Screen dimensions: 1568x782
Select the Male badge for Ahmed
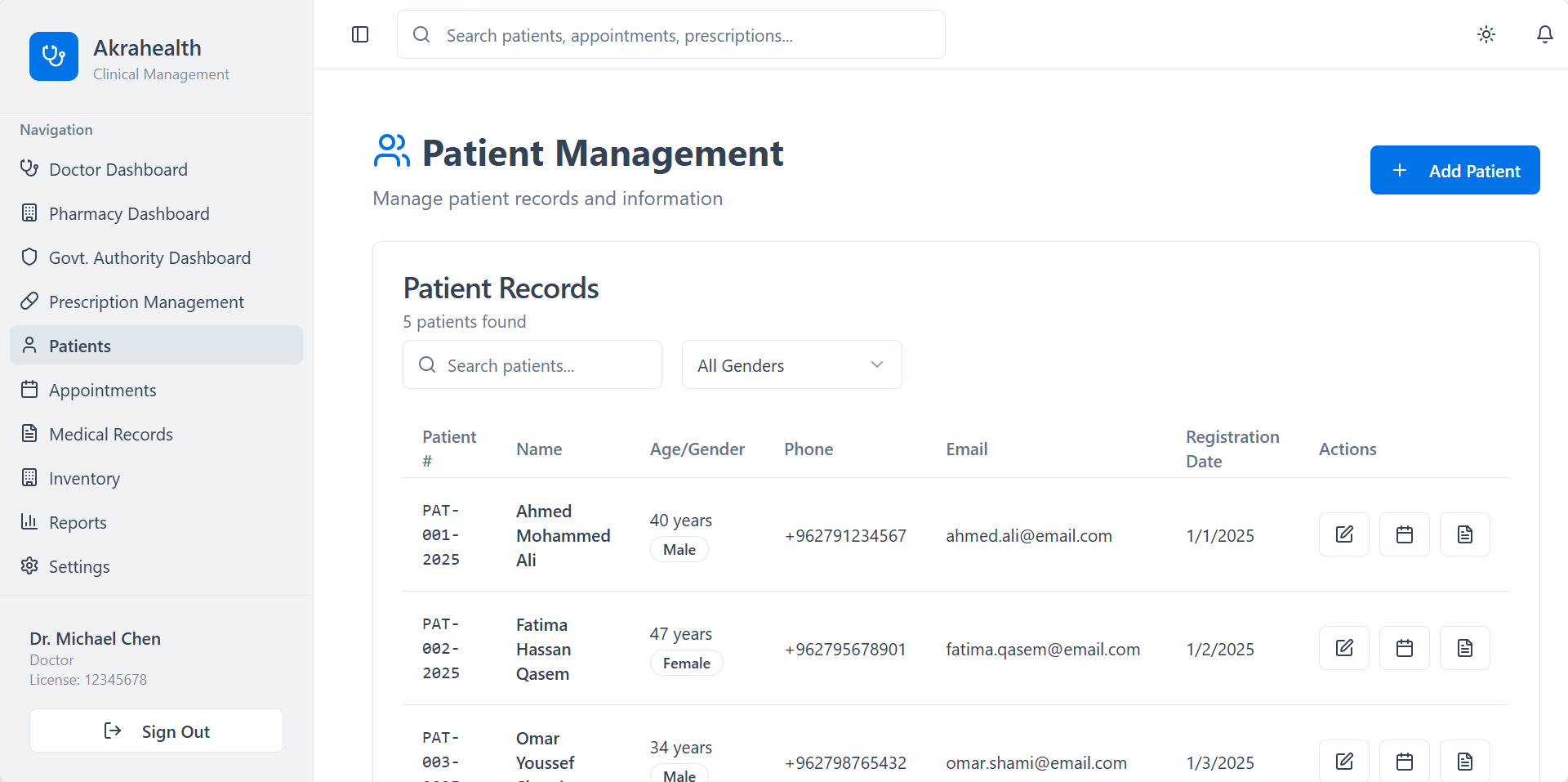679,548
